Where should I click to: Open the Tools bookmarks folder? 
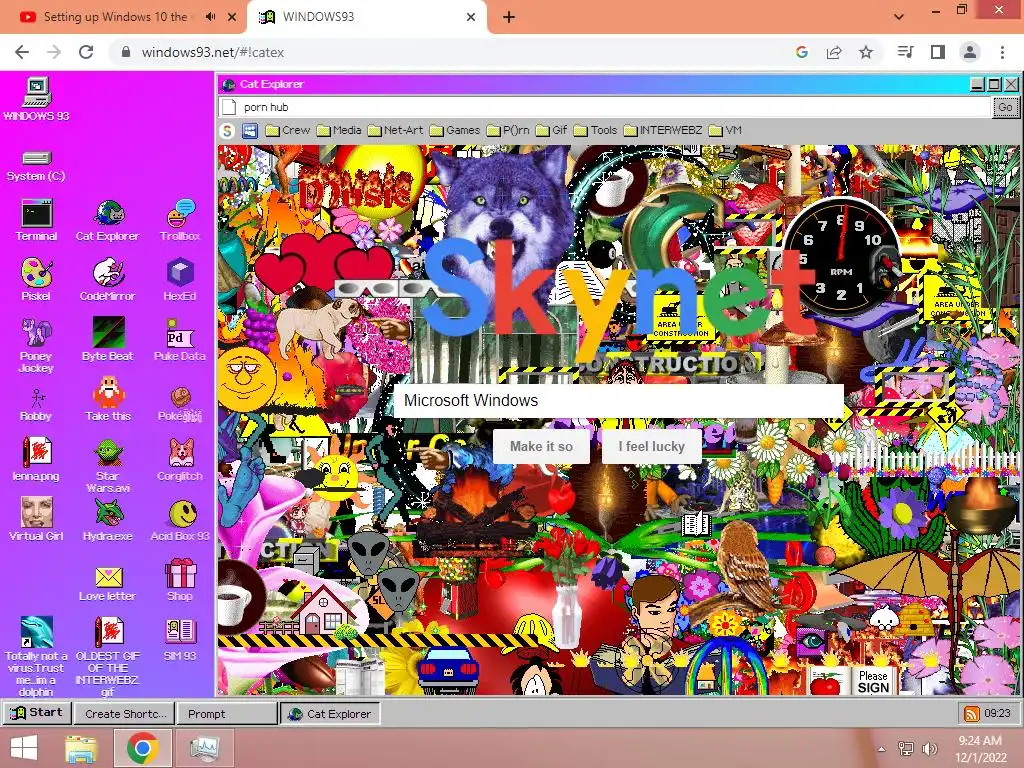[595, 131]
